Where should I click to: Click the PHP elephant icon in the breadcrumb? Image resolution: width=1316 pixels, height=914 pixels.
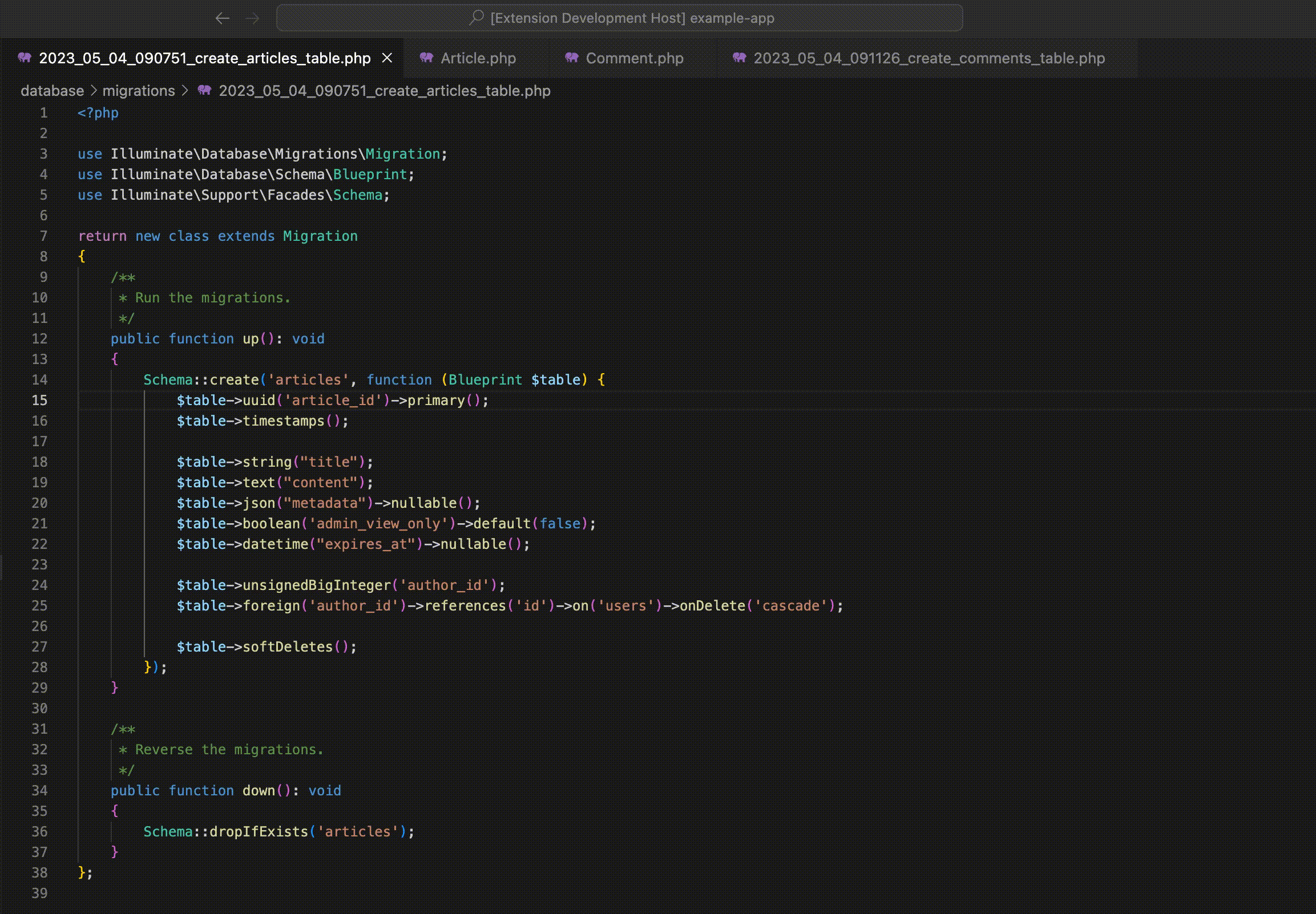pyautogui.click(x=204, y=91)
